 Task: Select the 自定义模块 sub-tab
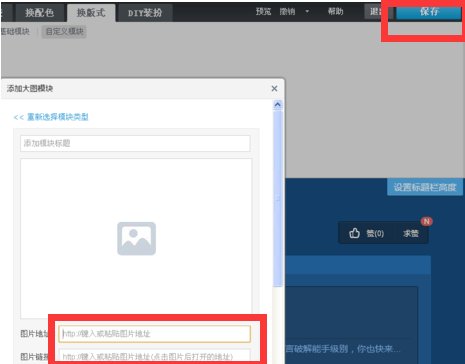(x=64, y=32)
